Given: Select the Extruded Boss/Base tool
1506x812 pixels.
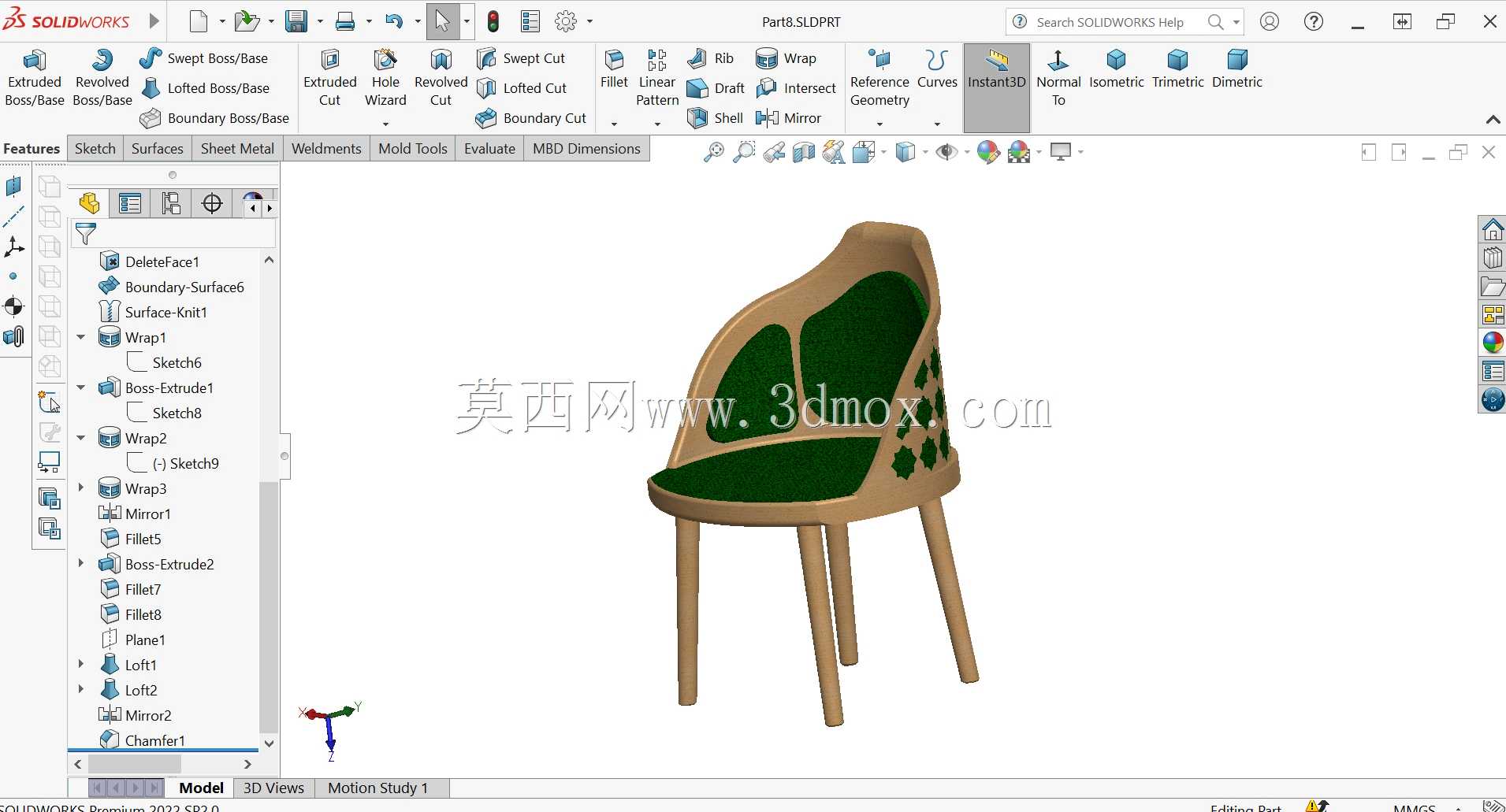Looking at the screenshot, I should 35,78.
